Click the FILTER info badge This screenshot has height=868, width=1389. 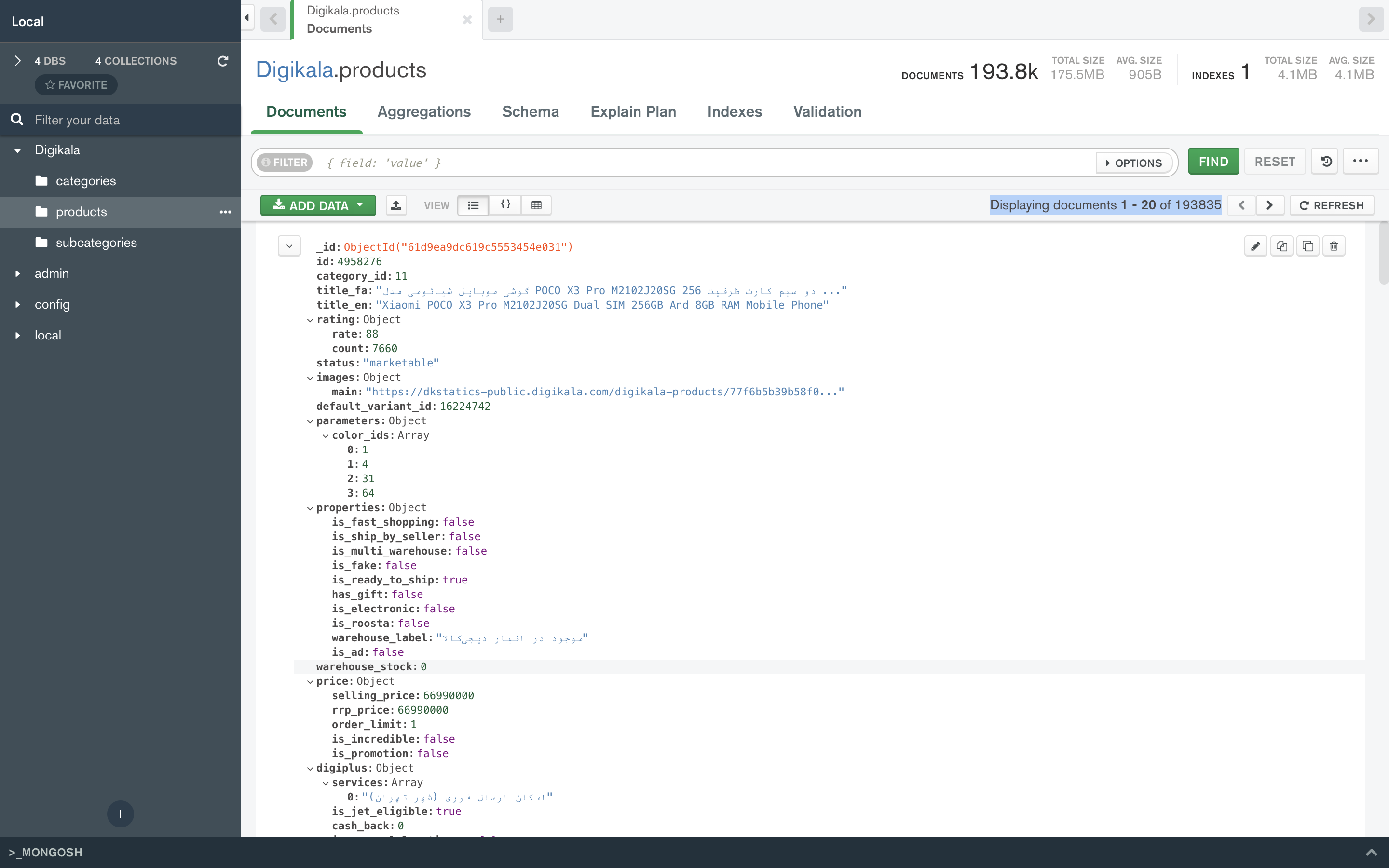coord(285,163)
